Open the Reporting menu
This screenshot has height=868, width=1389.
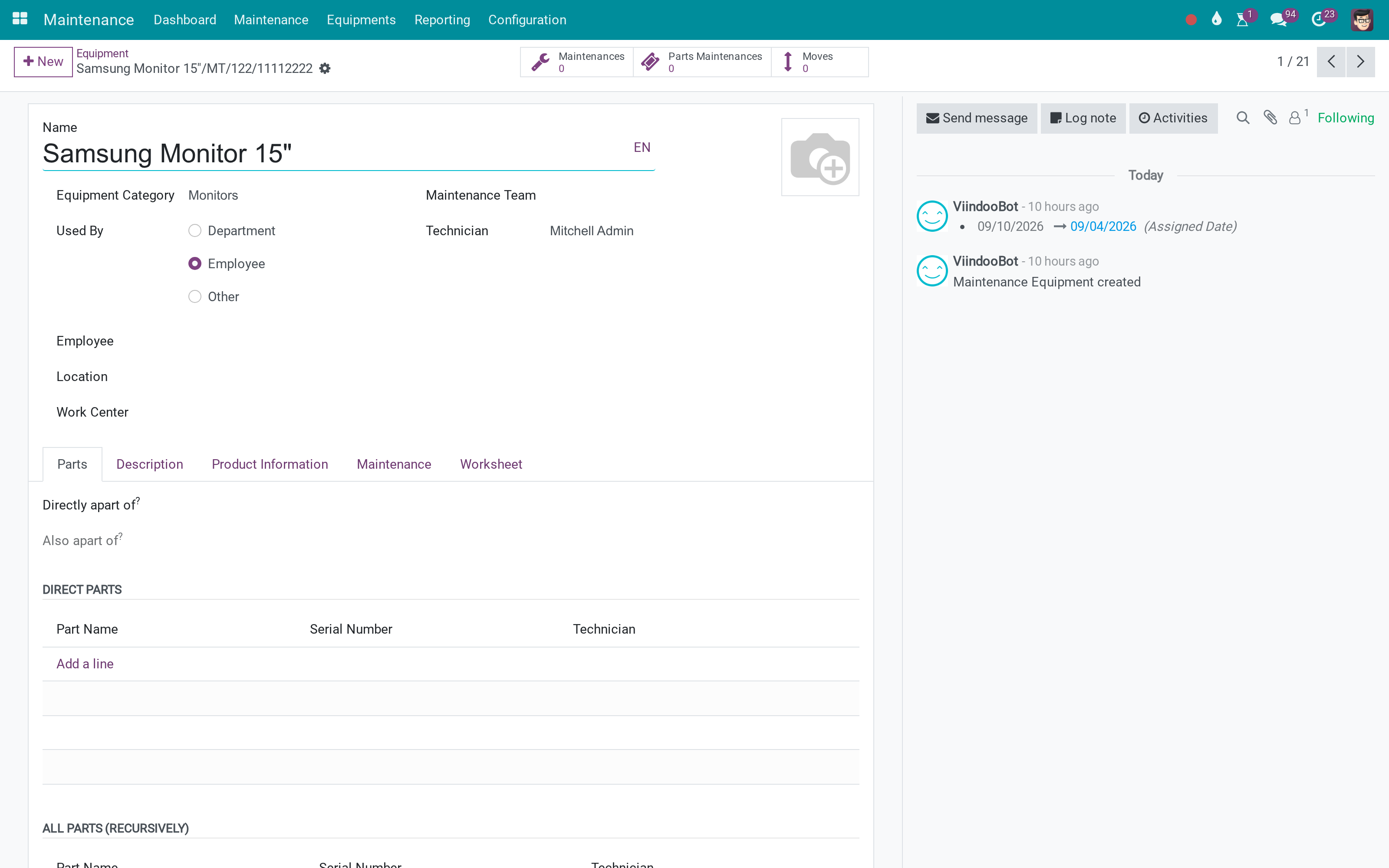442,20
